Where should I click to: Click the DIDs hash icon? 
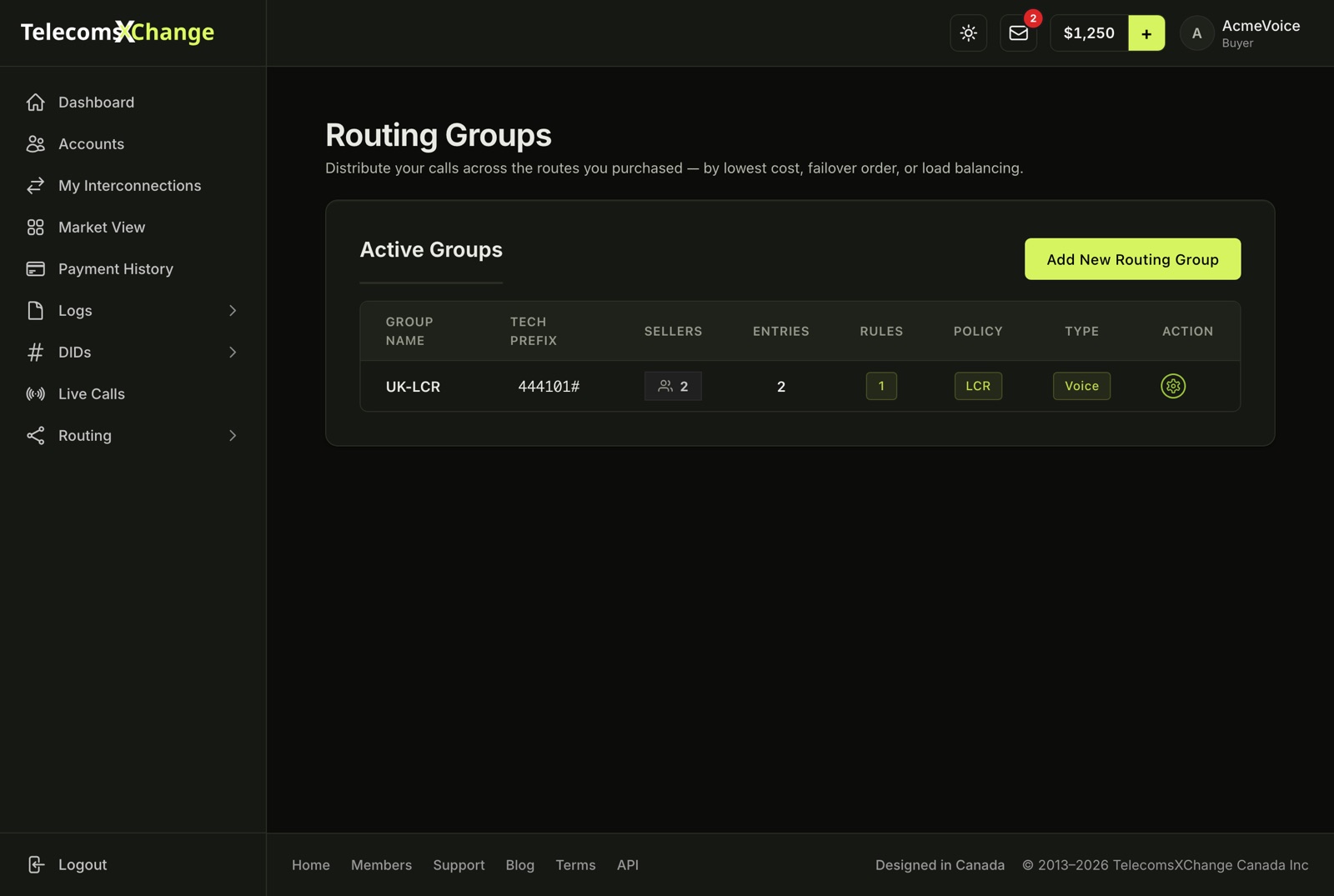(x=35, y=352)
